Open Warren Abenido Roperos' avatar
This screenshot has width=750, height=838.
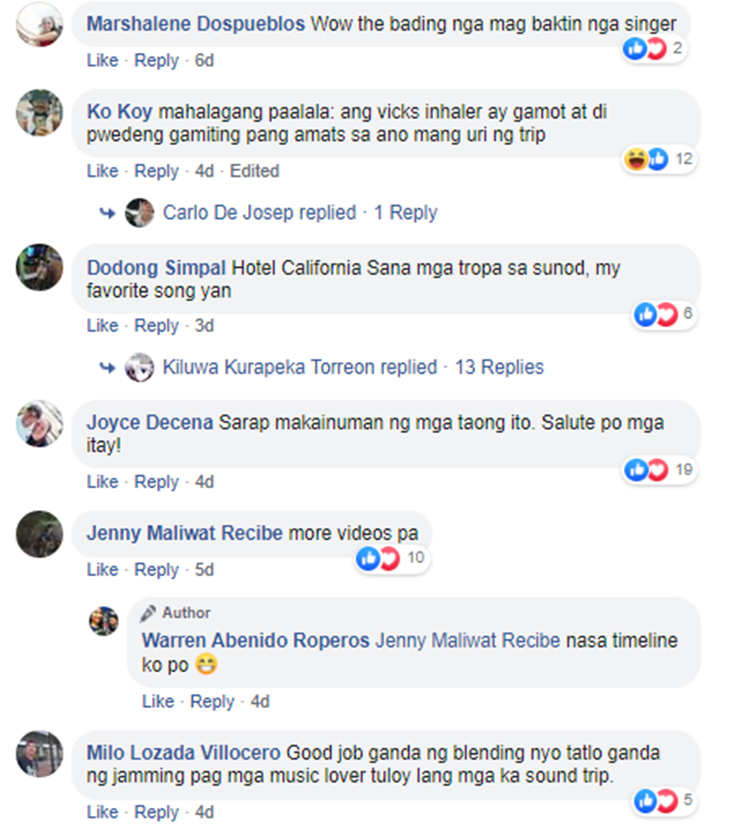[x=103, y=621]
